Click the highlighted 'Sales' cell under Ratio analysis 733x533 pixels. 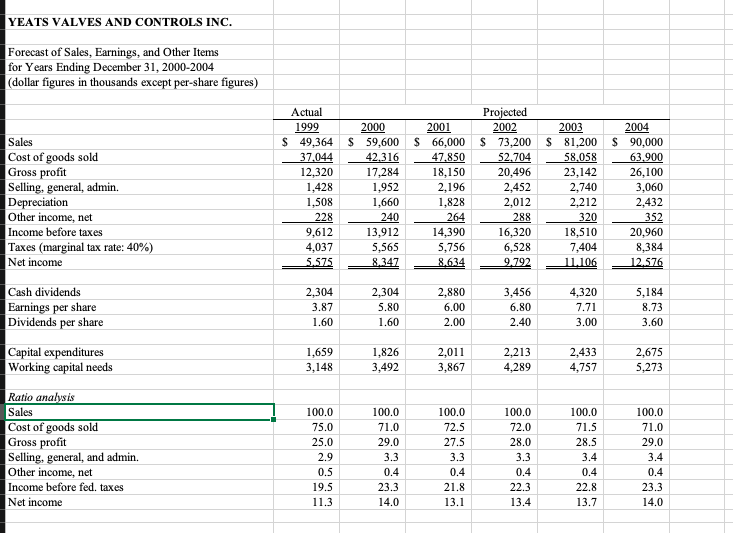pyautogui.click(x=140, y=412)
